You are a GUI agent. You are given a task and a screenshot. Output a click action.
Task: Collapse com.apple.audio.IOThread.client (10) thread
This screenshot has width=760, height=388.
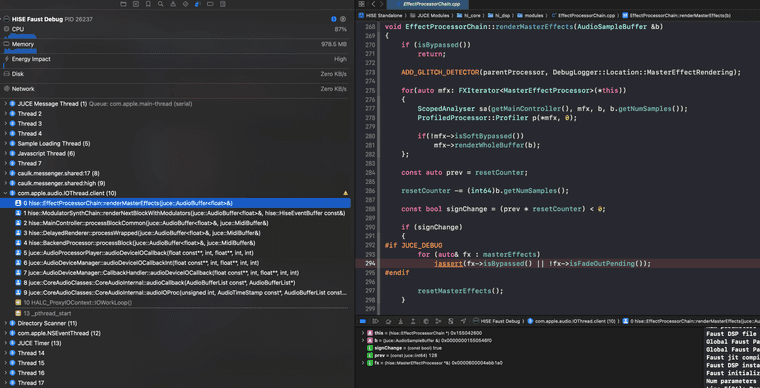click(6, 193)
